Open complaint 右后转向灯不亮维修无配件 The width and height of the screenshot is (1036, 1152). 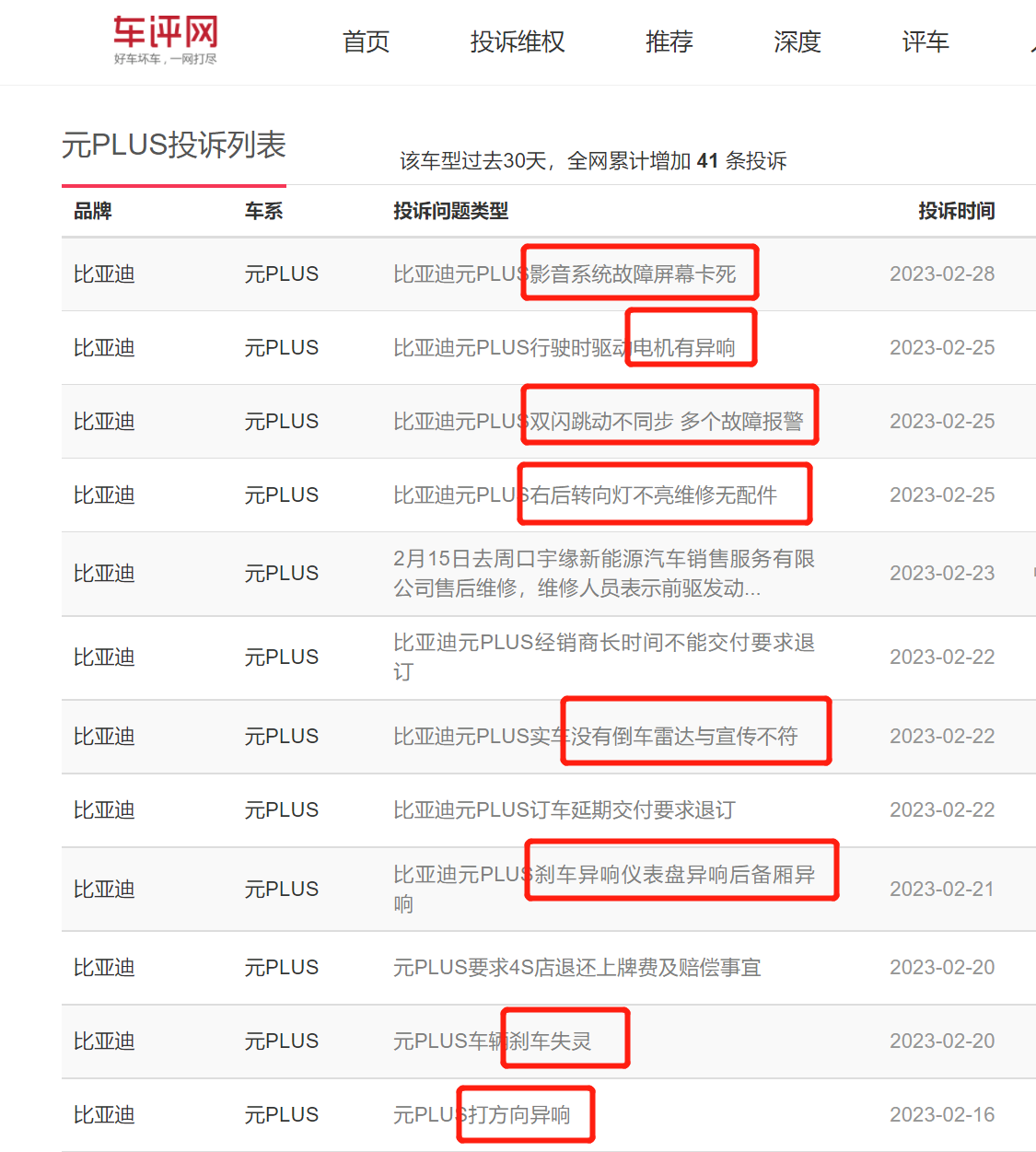pos(586,495)
